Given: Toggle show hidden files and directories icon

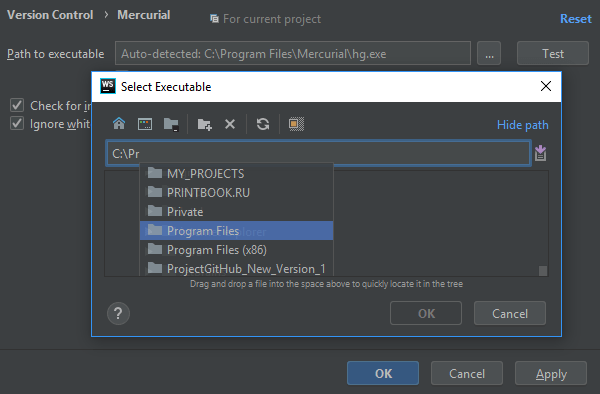Looking at the screenshot, I should [296, 124].
